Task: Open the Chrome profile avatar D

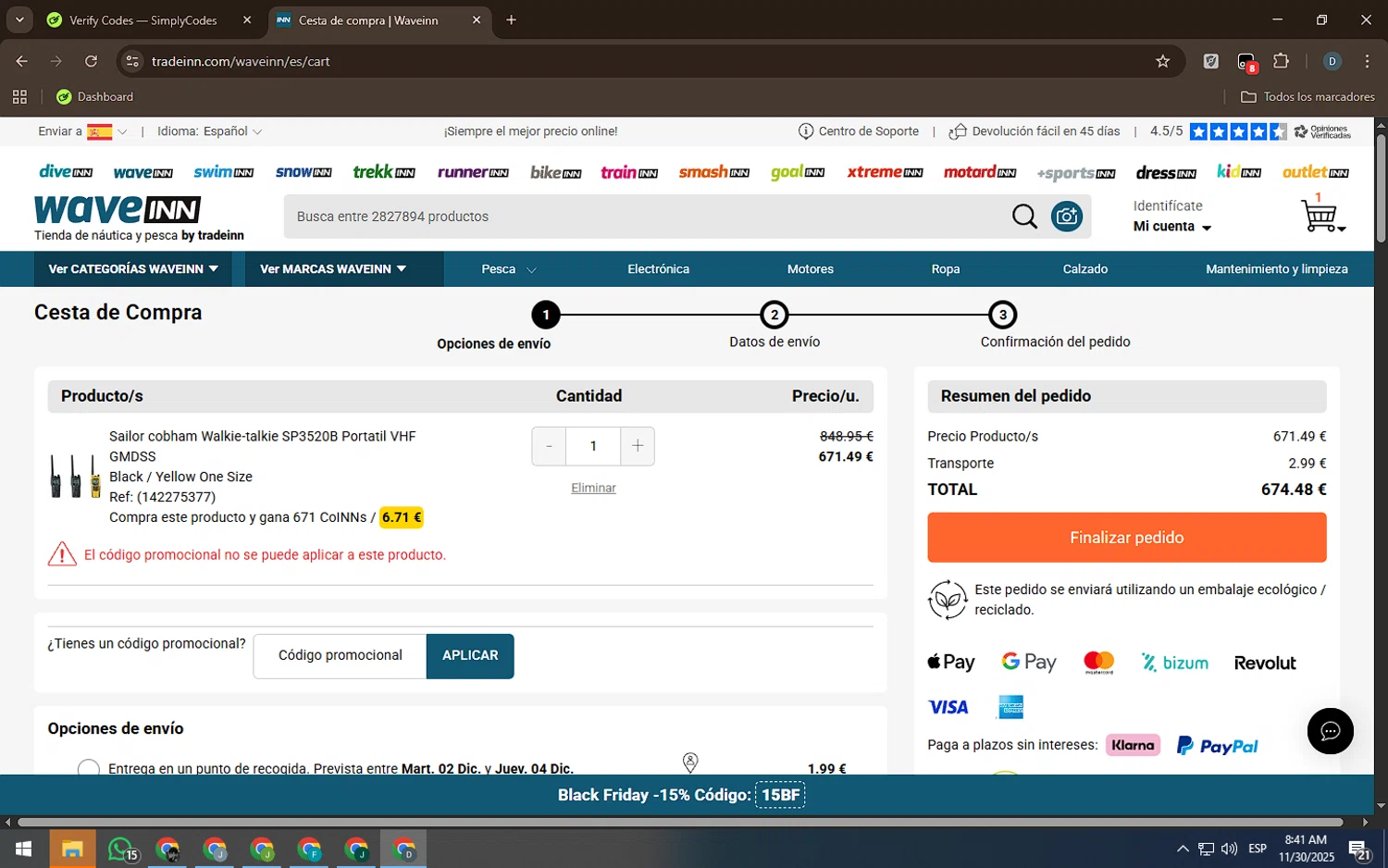Action: (1332, 61)
